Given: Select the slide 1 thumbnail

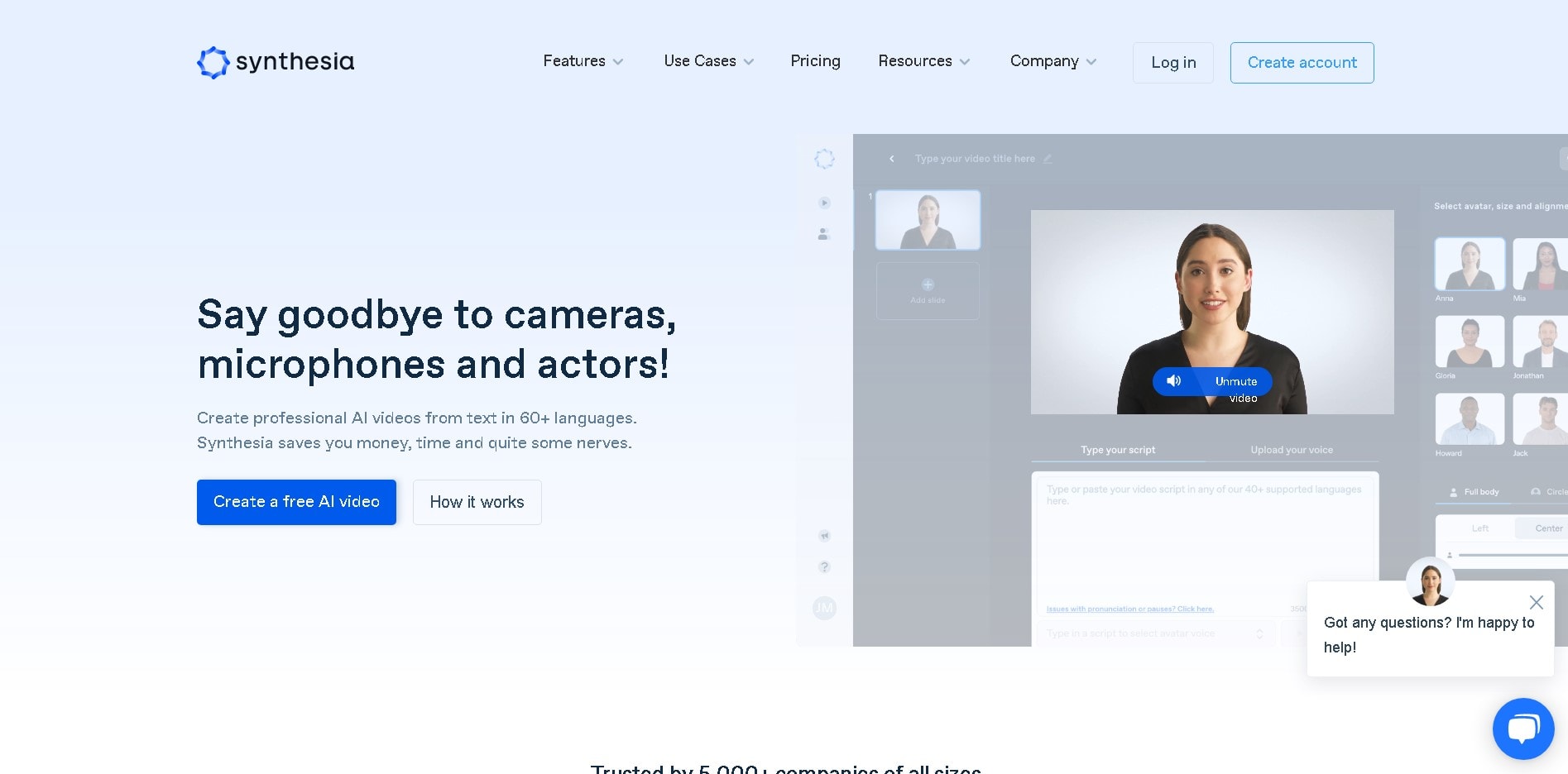Looking at the screenshot, I should click(928, 220).
